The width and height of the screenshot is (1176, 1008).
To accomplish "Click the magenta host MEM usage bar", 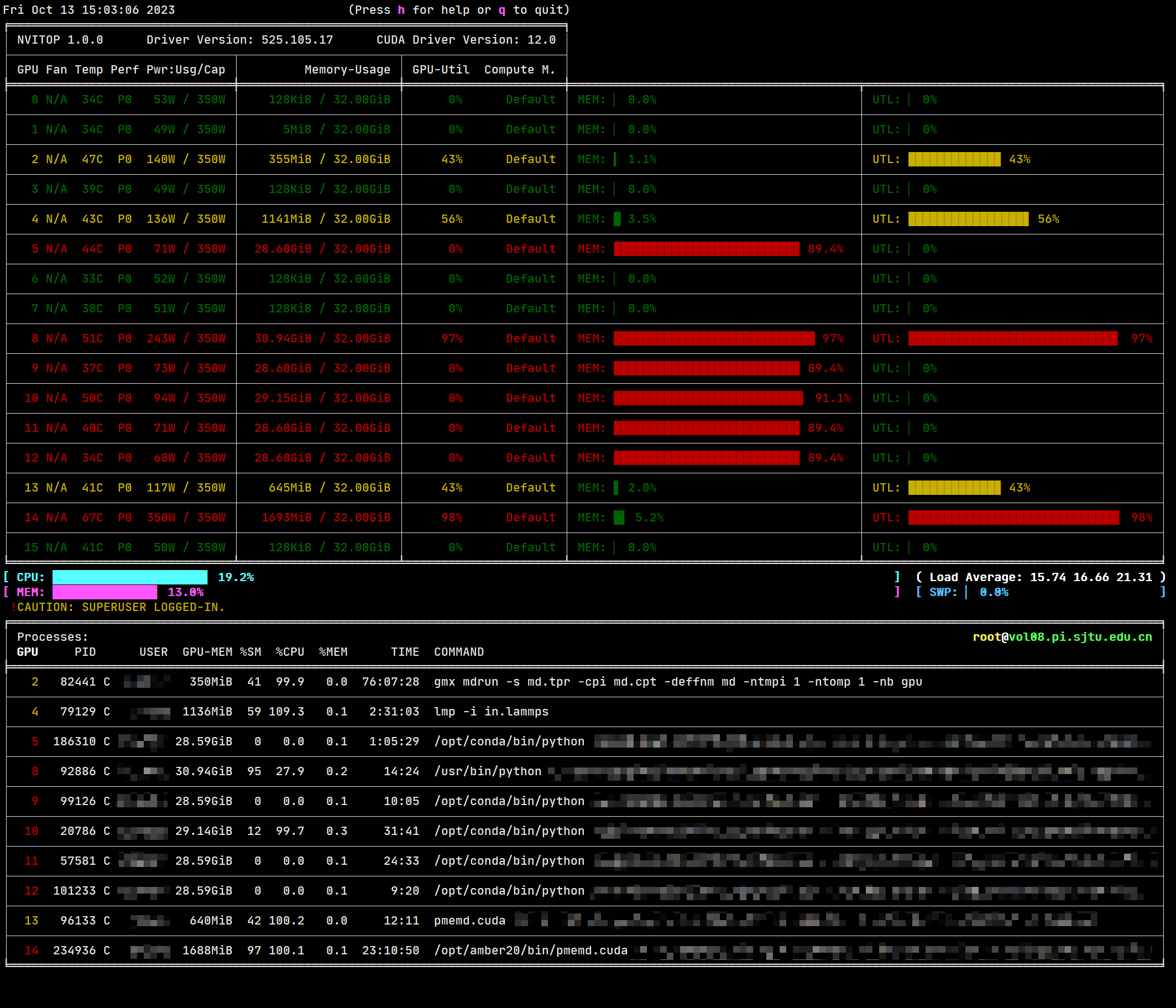I will (105, 593).
